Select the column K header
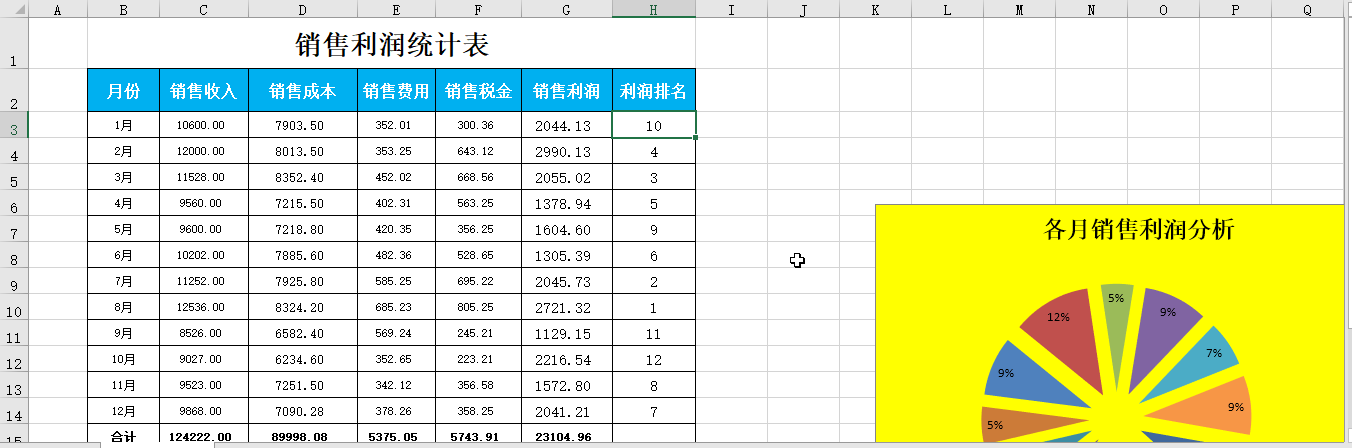The image size is (1352, 448). coord(875,10)
